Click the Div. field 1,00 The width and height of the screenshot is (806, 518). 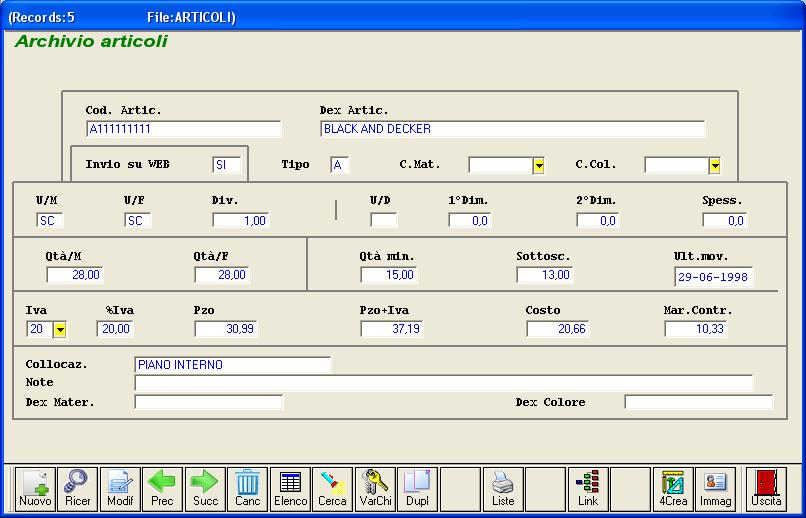241,220
